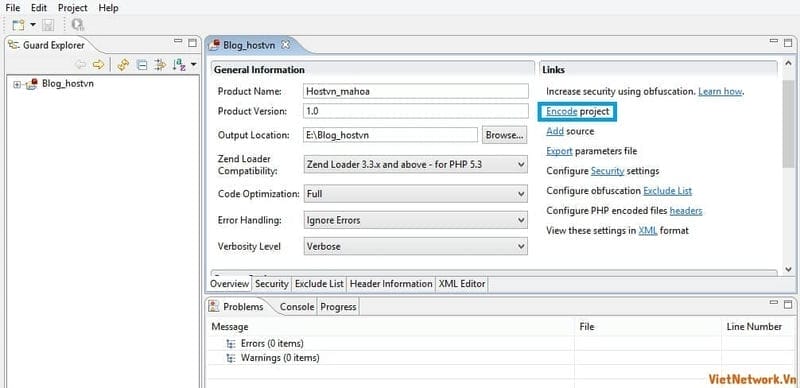
Task: Click the Save icon in toolbar
Action: tap(48, 25)
